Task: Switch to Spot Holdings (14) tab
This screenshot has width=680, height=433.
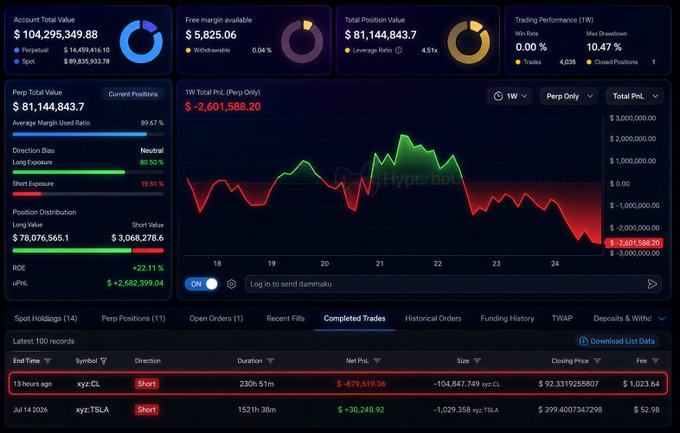Action: [46, 318]
